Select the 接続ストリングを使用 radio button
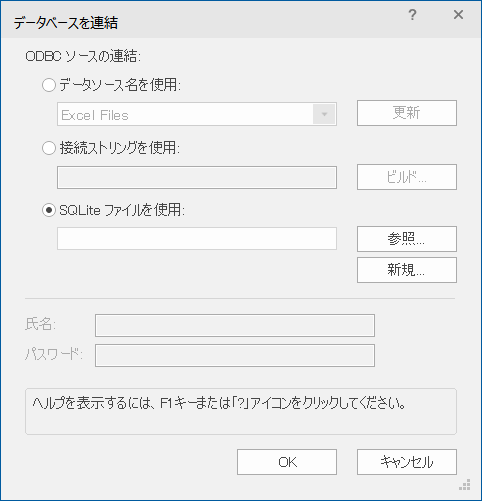 (x=49, y=148)
